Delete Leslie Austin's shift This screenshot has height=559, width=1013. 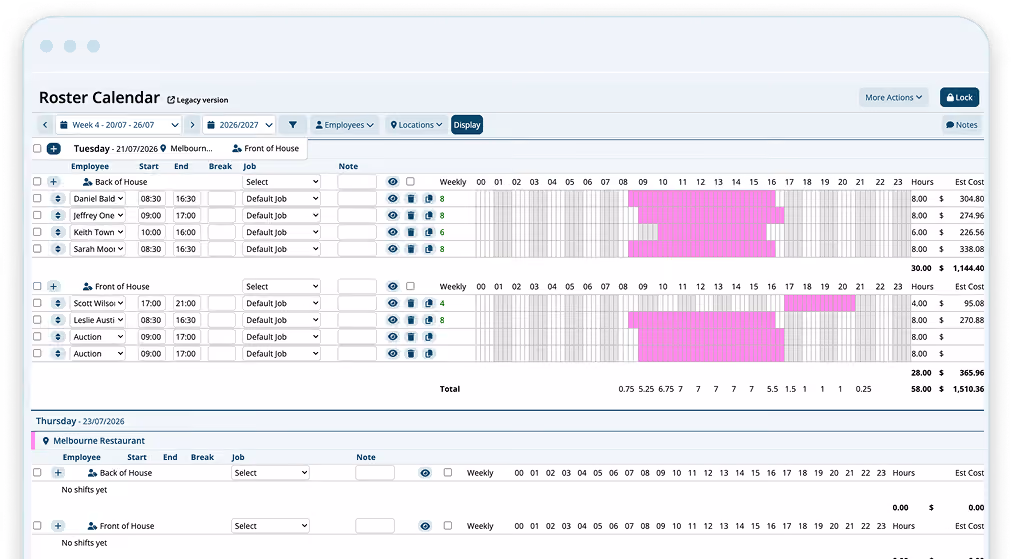[x=410, y=320]
